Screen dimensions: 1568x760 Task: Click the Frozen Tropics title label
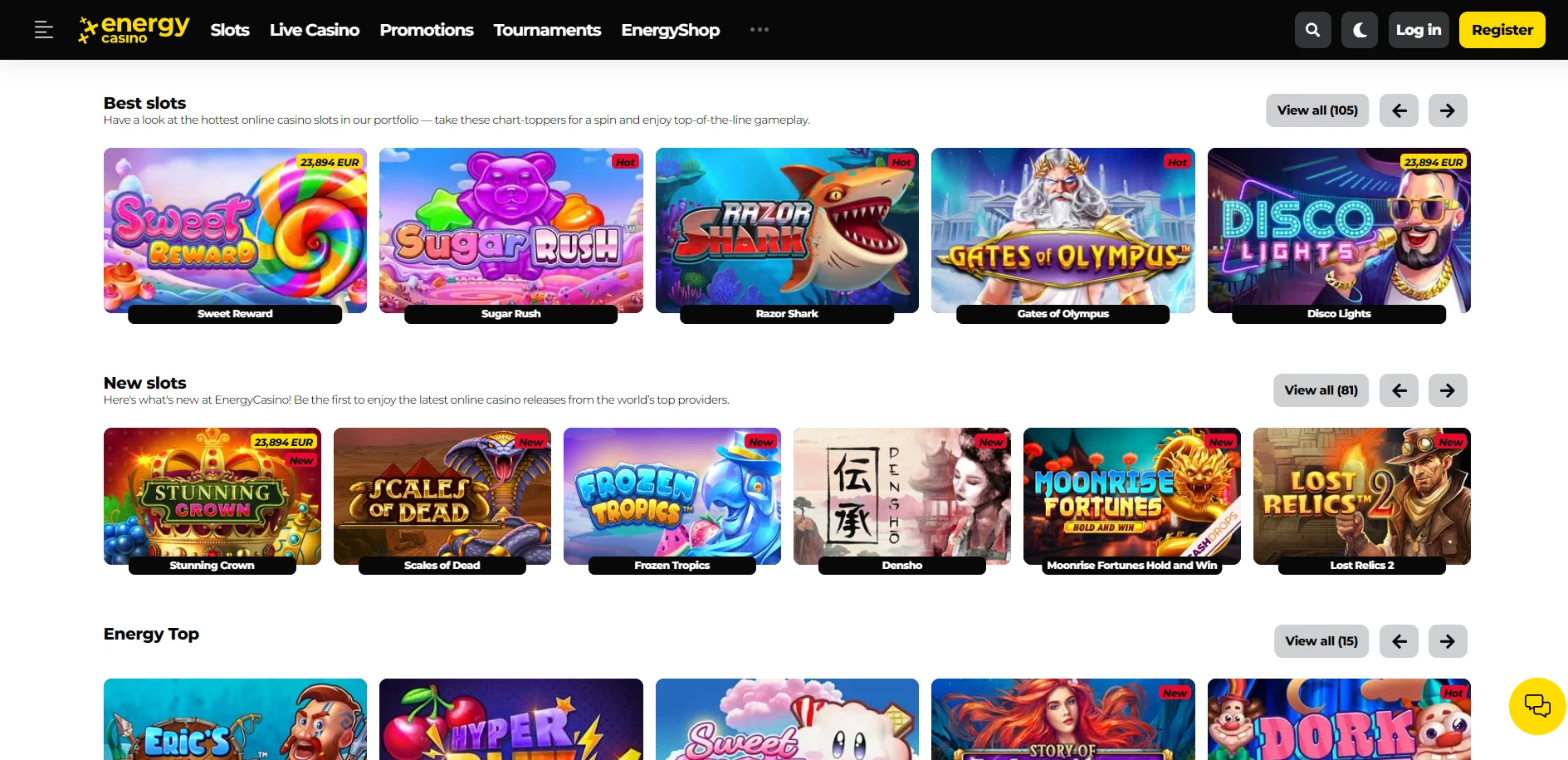click(x=672, y=566)
